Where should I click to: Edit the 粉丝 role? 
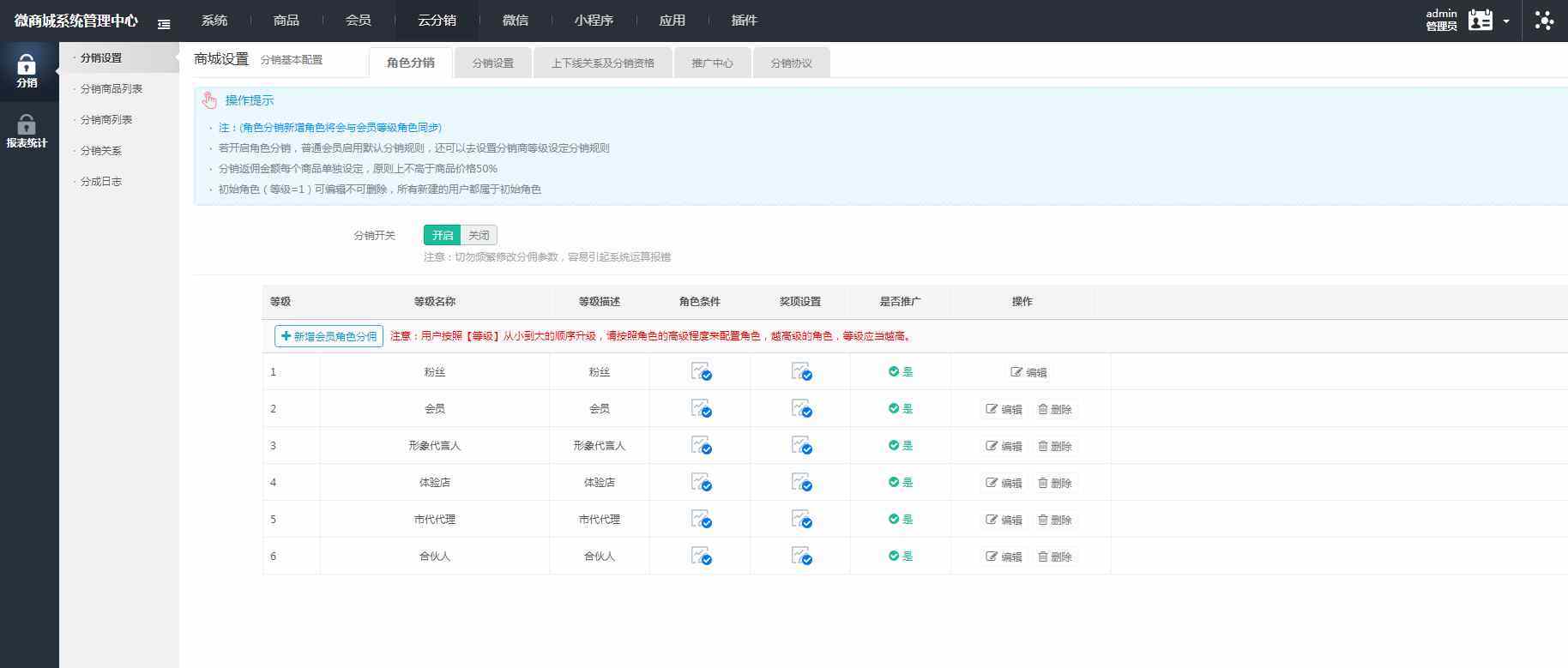tap(1028, 372)
